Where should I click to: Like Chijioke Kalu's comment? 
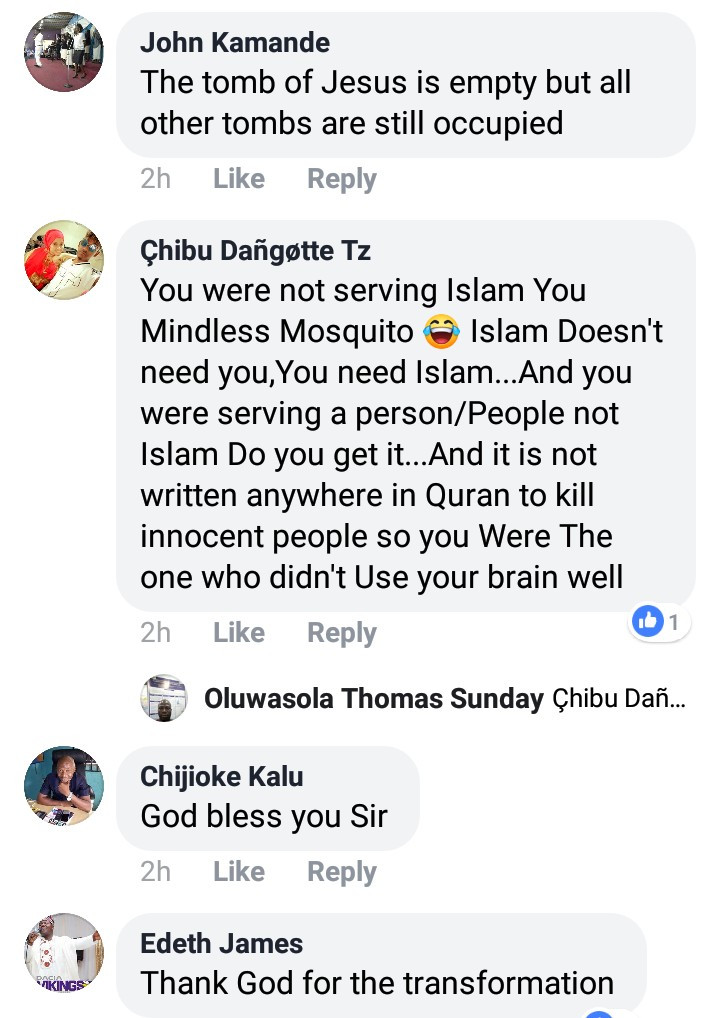[x=239, y=872]
